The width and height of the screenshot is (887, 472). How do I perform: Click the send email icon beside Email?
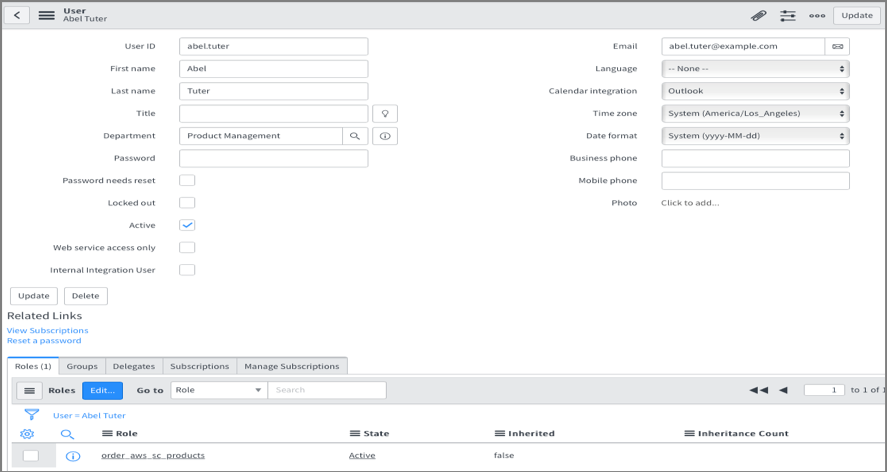837,46
